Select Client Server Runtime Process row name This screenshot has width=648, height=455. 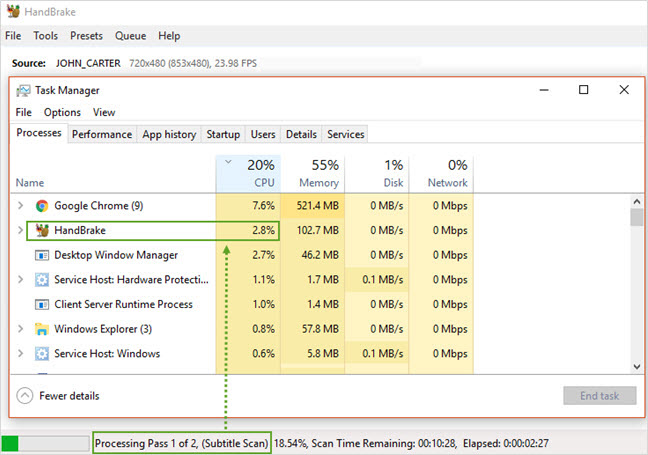coord(123,304)
